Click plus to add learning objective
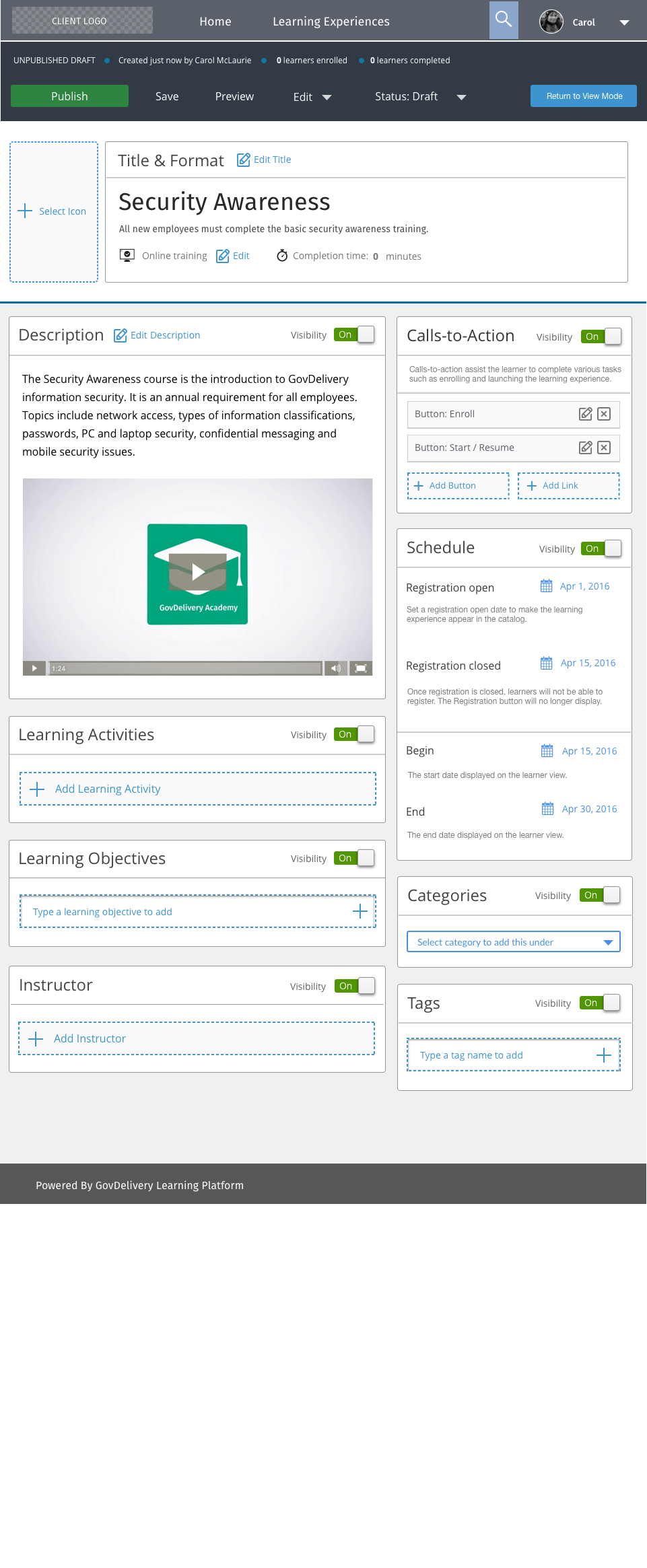Viewport: 647px width, 1568px height. [x=360, y=911]
